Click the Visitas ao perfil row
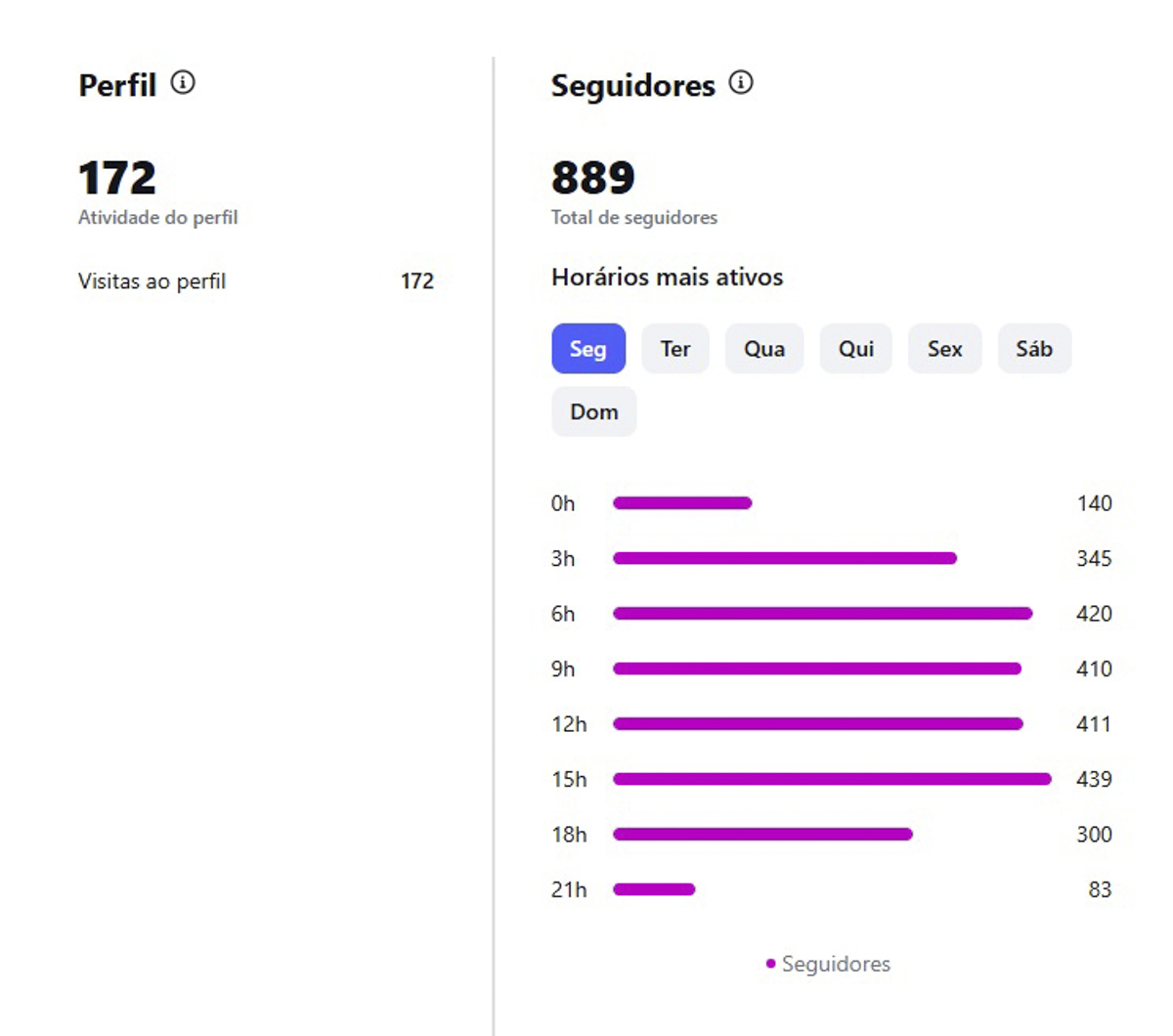The width and height of the screenshot is (1173, 1036). (x=256, y=281)
